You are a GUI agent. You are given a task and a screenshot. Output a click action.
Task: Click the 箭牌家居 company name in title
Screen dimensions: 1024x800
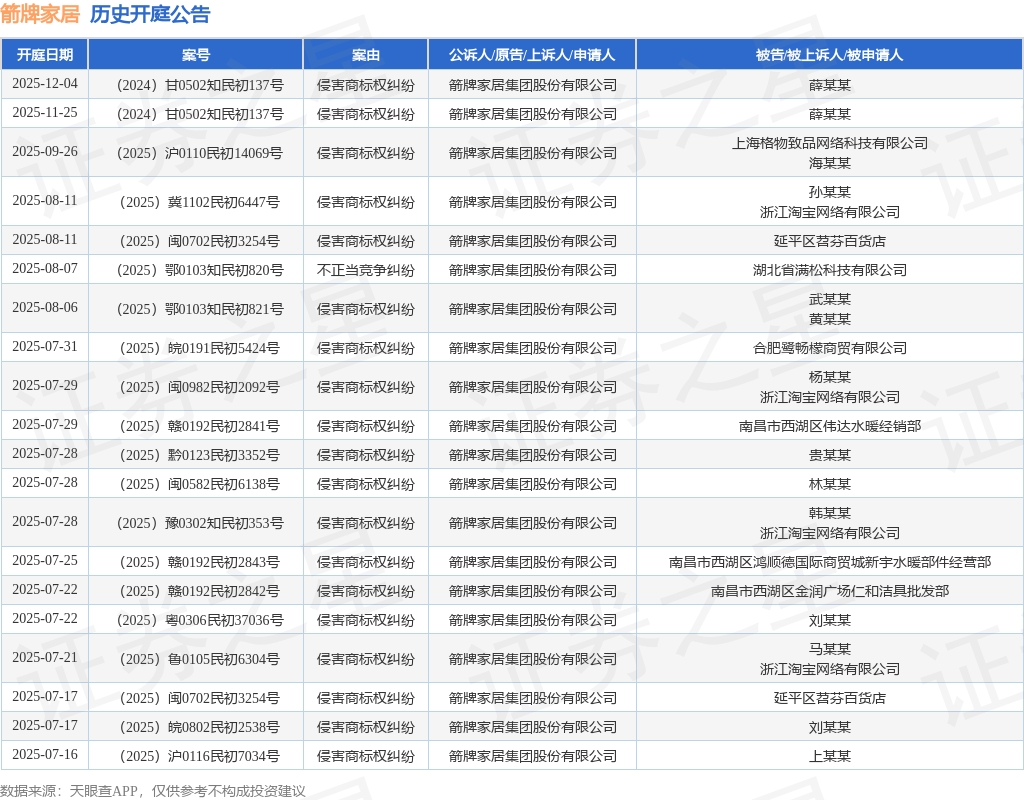point(40,14)
